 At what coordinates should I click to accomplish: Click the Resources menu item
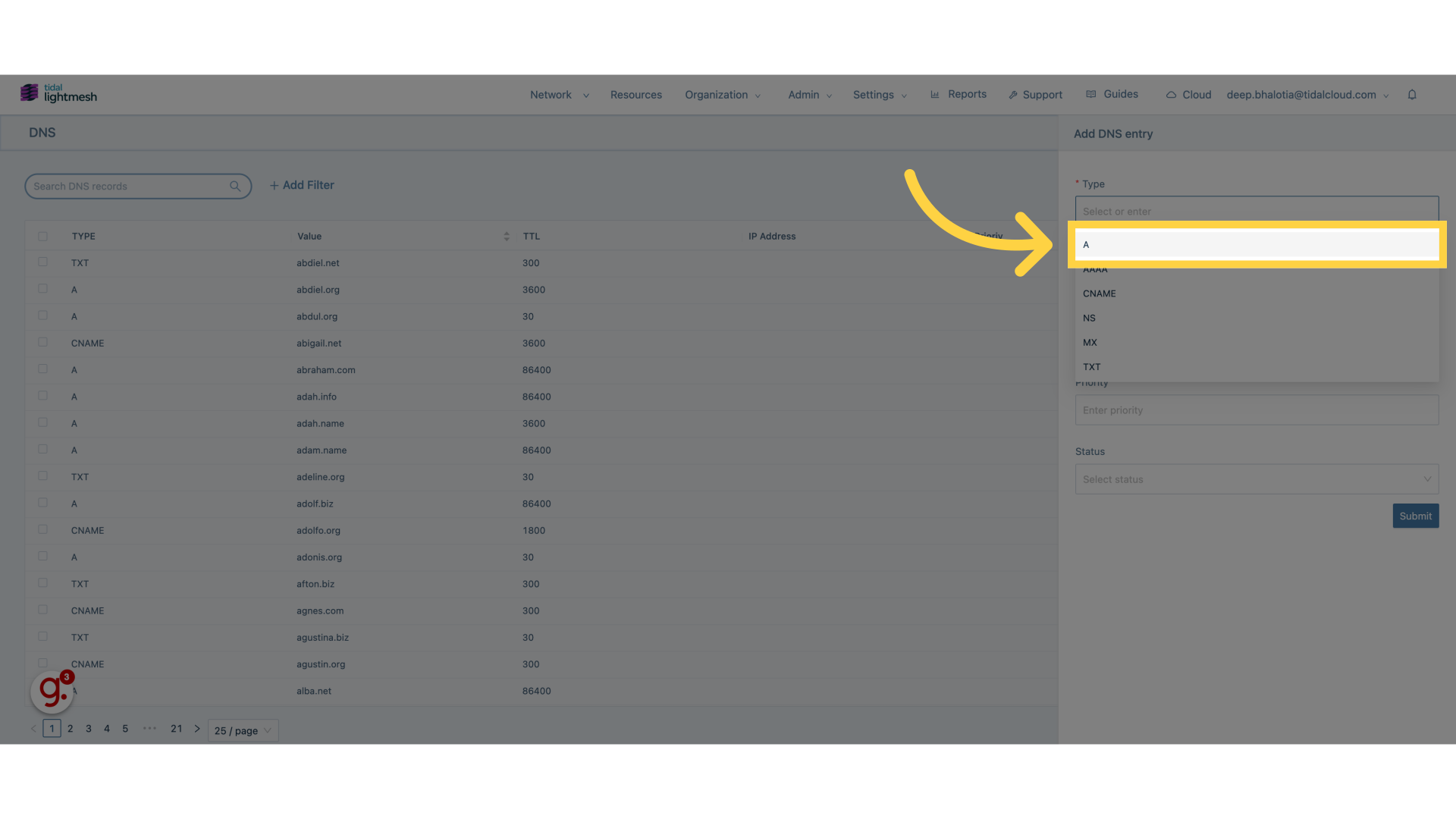[x=636, y=94]
